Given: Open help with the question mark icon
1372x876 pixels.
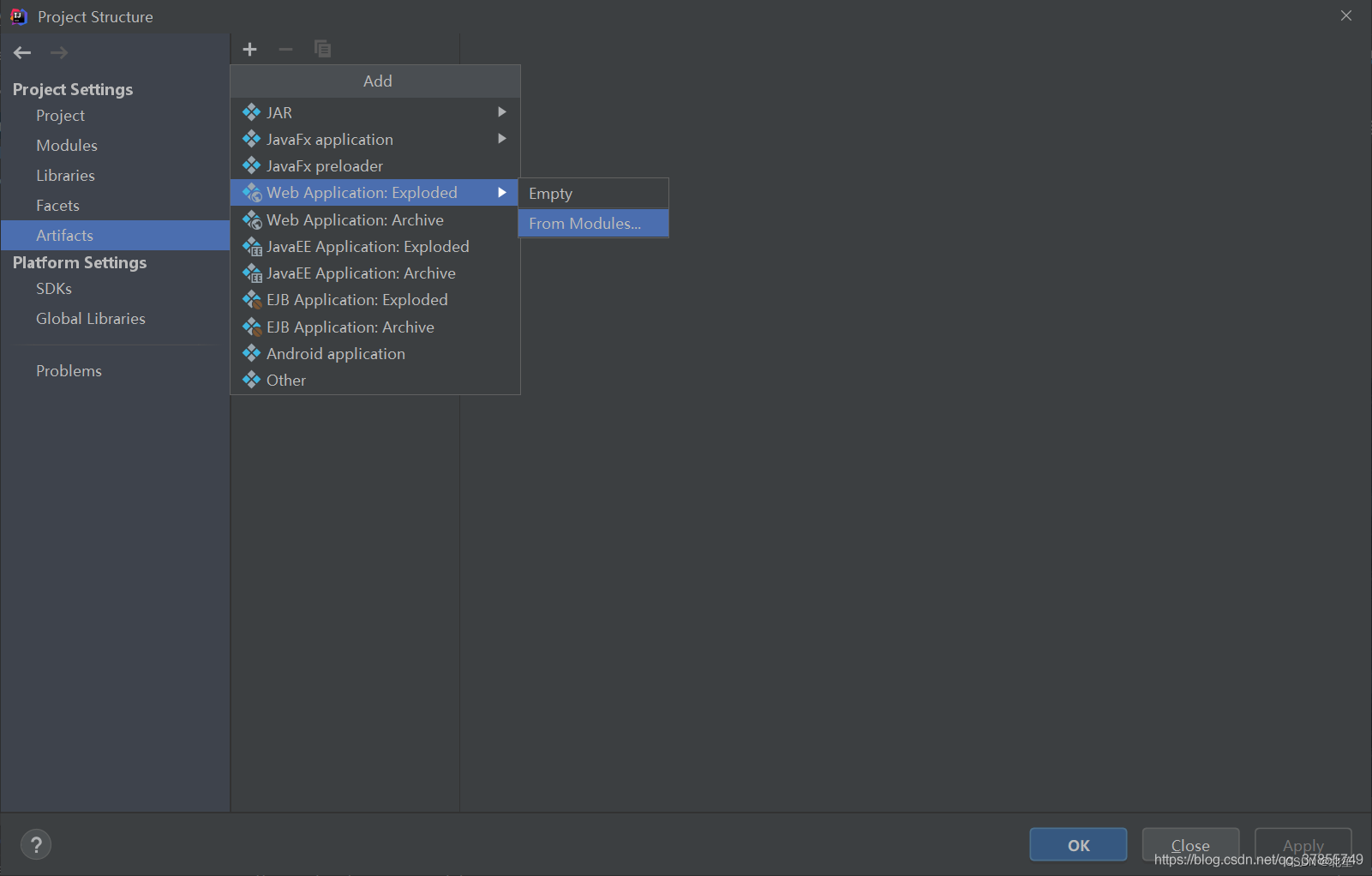Looking at the screenshot, I should 36,844.
